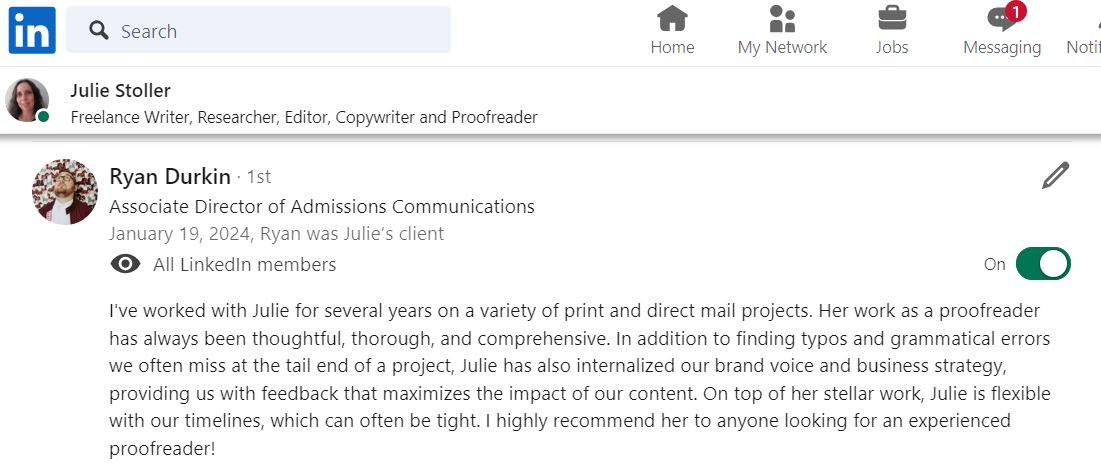
Task: Open My Network people icon
Action: [x=782, y=18]
